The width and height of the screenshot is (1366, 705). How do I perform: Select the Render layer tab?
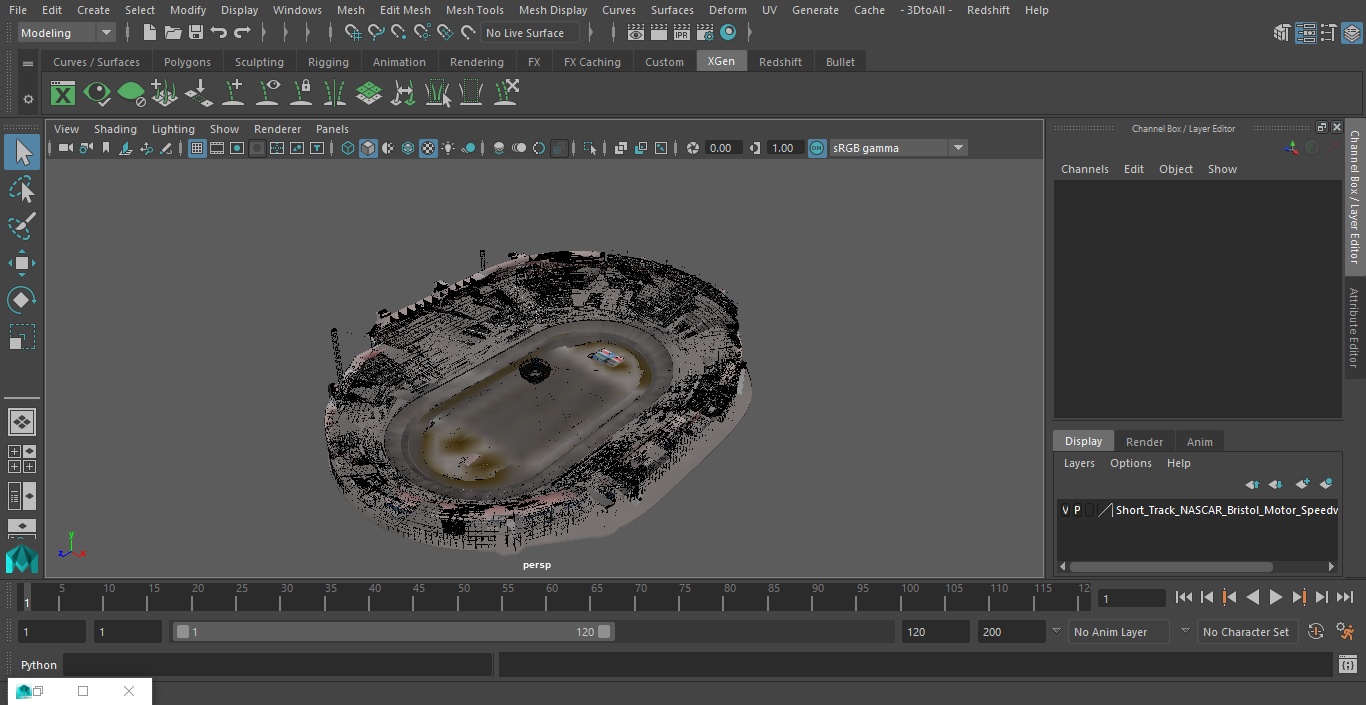tap(1144, 442)
